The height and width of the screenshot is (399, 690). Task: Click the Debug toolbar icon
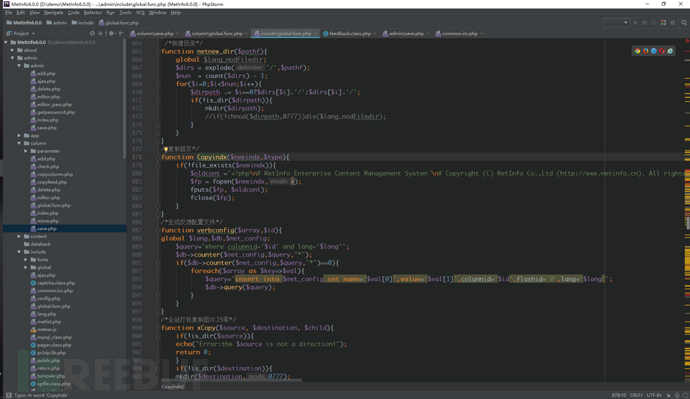click(645, 22)
